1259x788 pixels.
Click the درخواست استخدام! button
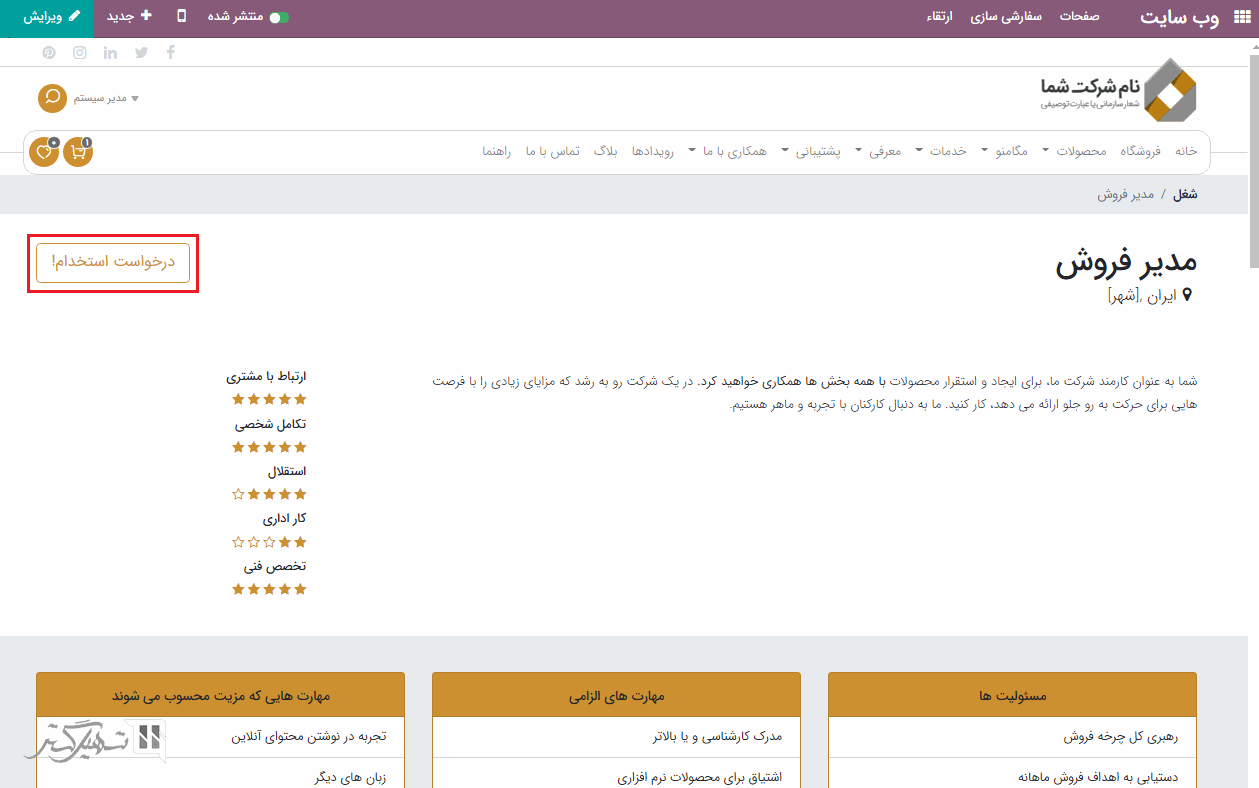tap(113, 262)
